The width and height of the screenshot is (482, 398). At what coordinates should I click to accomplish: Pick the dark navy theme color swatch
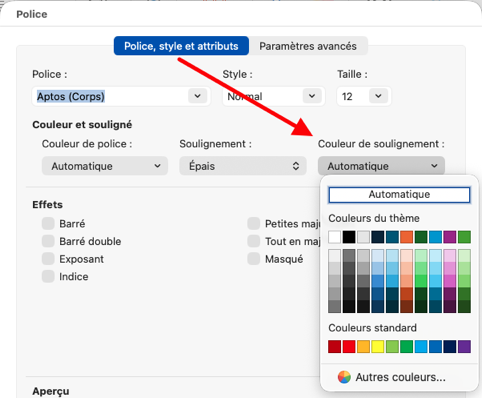coord(378,237)
